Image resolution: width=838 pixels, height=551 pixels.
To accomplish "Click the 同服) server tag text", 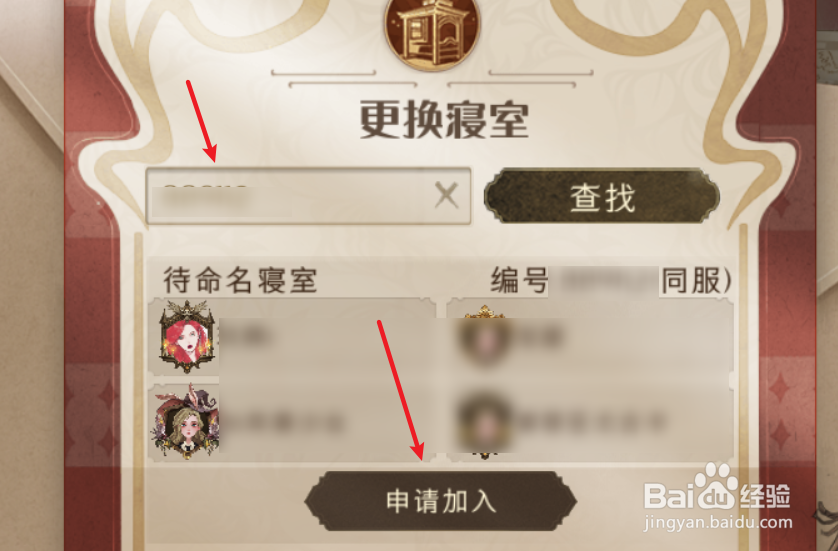I will (x=696, y=280).
